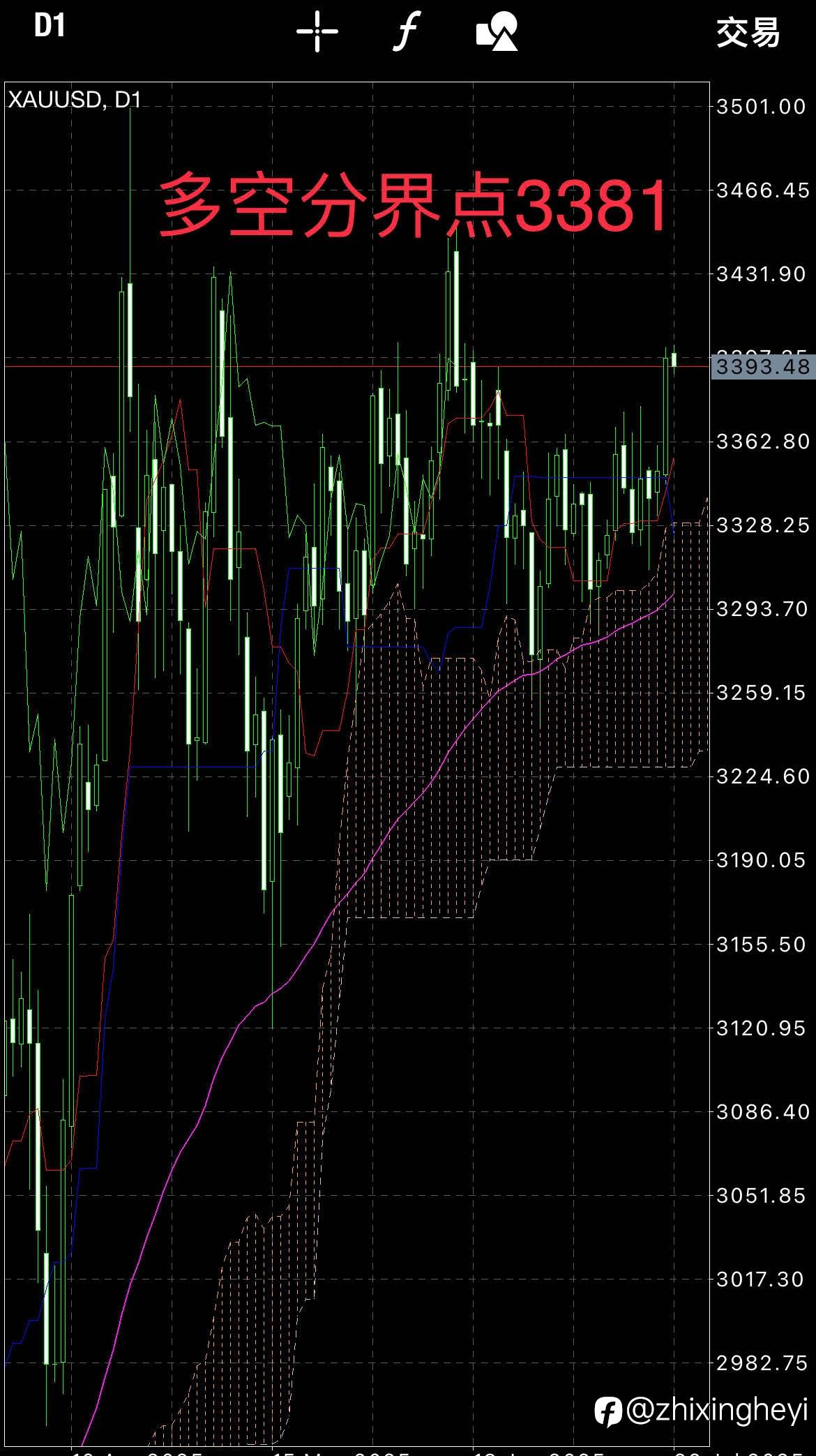Select the XAUUSD, D1 chart label

(x=75, y=100)
